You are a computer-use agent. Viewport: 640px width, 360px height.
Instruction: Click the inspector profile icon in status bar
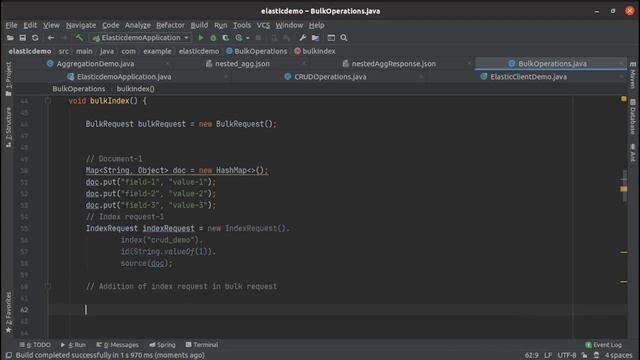tap(596, 355)
